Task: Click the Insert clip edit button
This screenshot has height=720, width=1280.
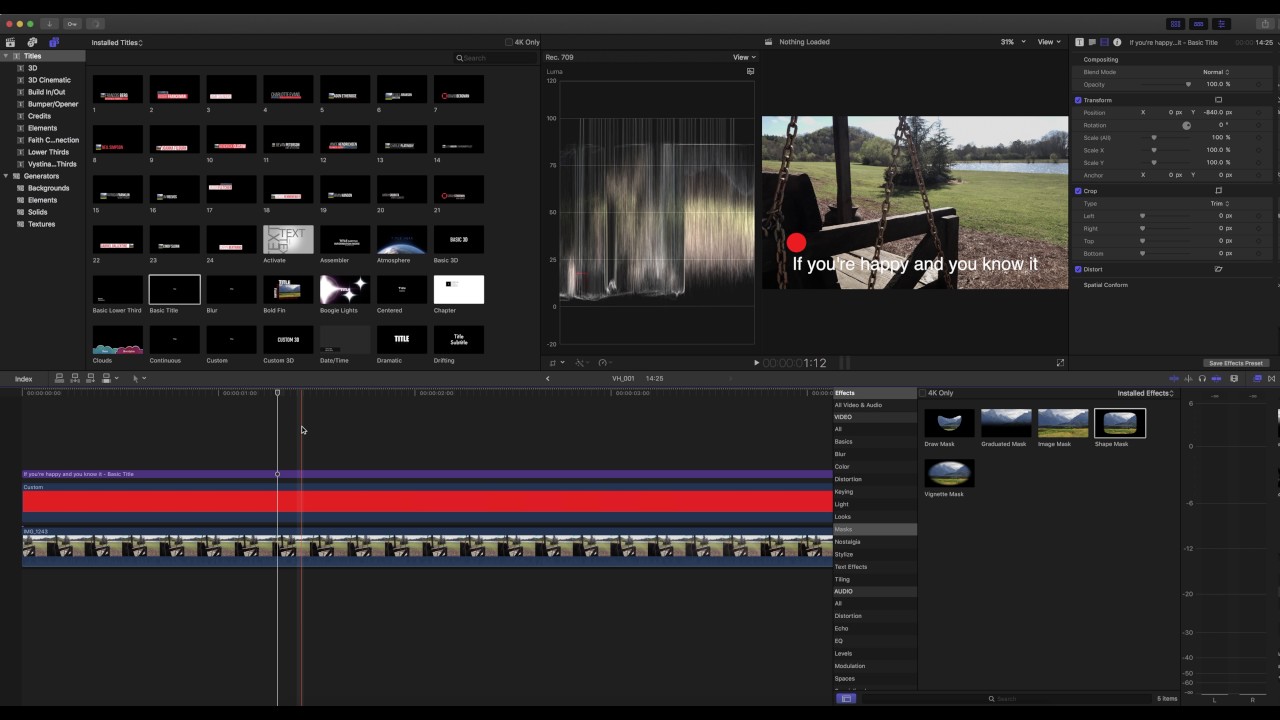Action: click(75, 378)
